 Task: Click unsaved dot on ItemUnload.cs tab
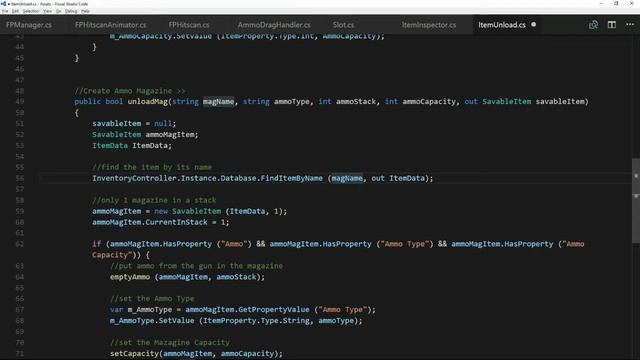[x=533, y=25]
